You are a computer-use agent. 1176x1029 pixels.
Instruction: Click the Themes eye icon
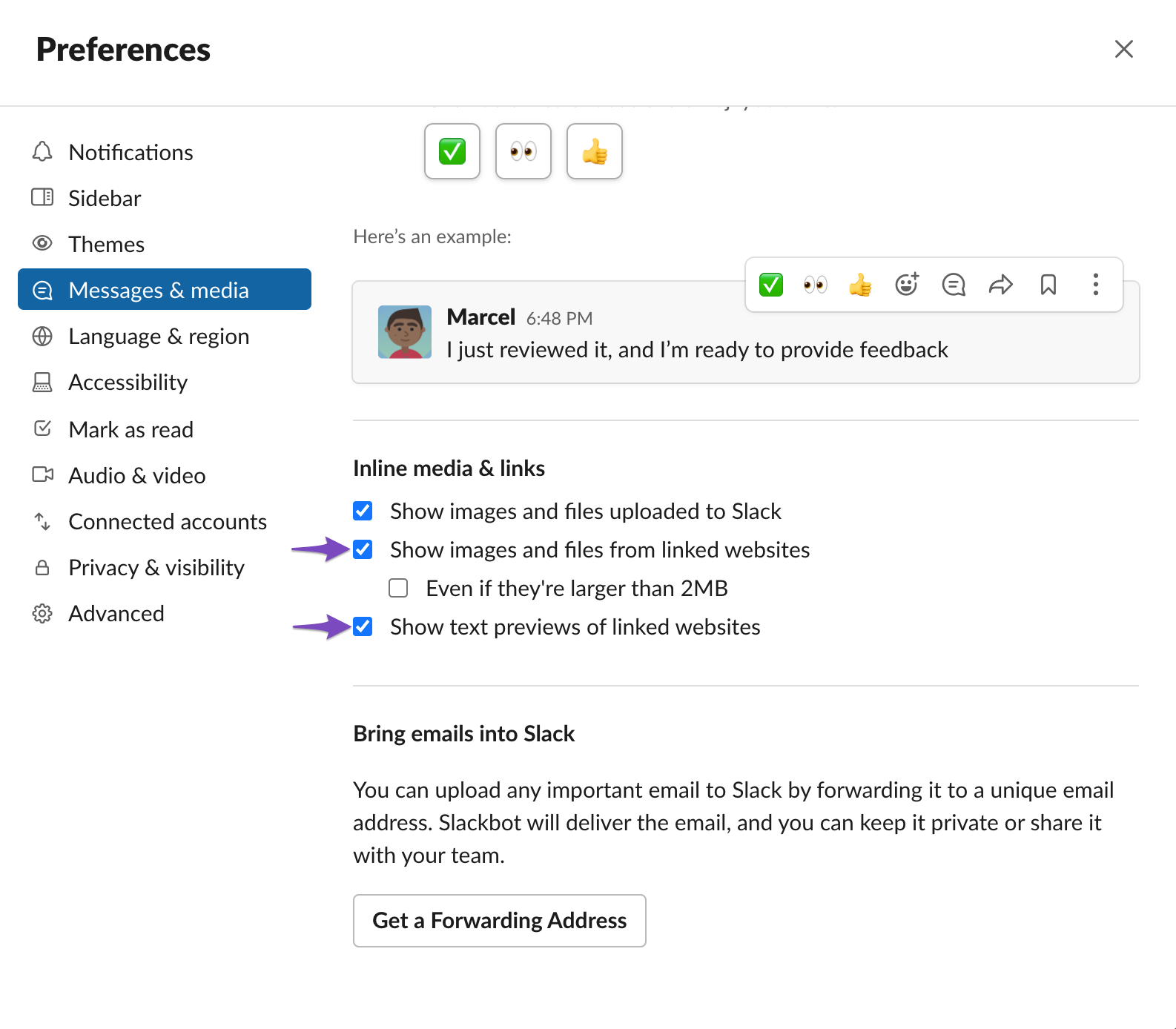click(42, 243)
